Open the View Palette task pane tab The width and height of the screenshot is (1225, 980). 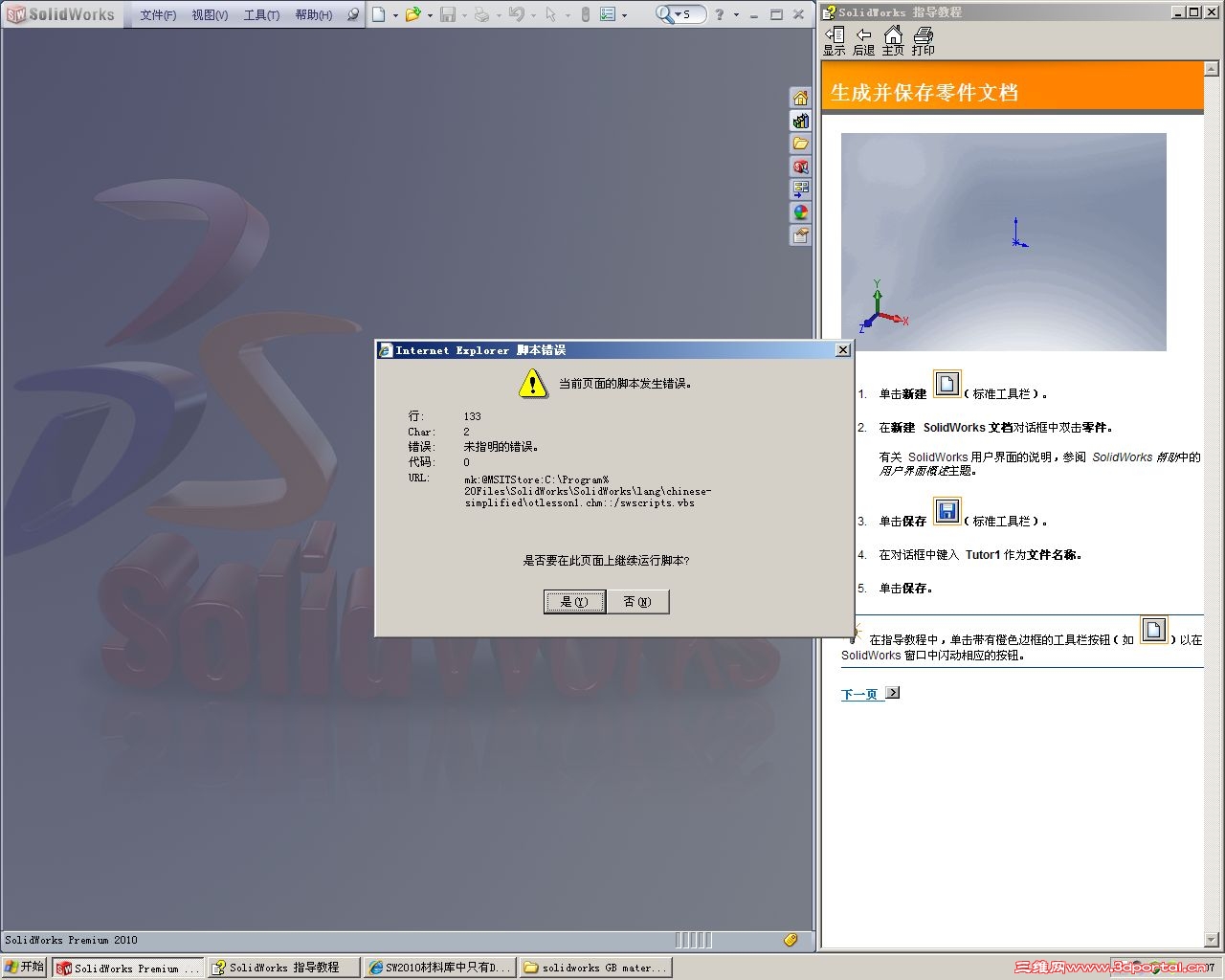801,189
